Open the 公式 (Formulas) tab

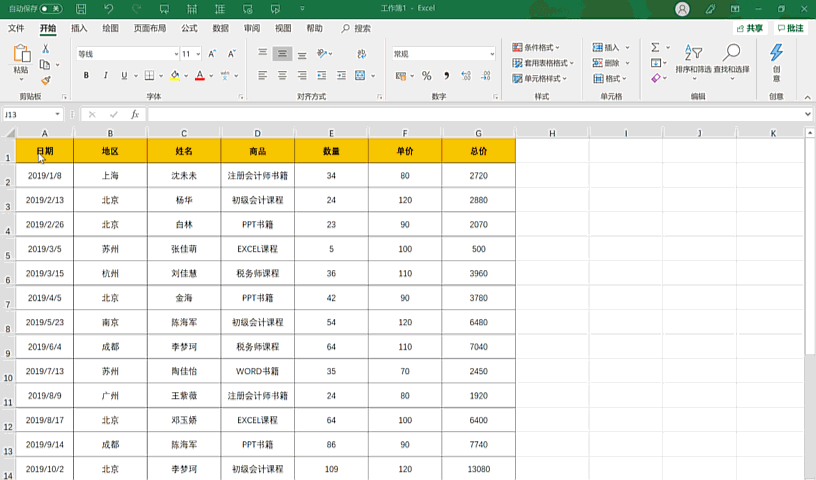click(189, 29)
